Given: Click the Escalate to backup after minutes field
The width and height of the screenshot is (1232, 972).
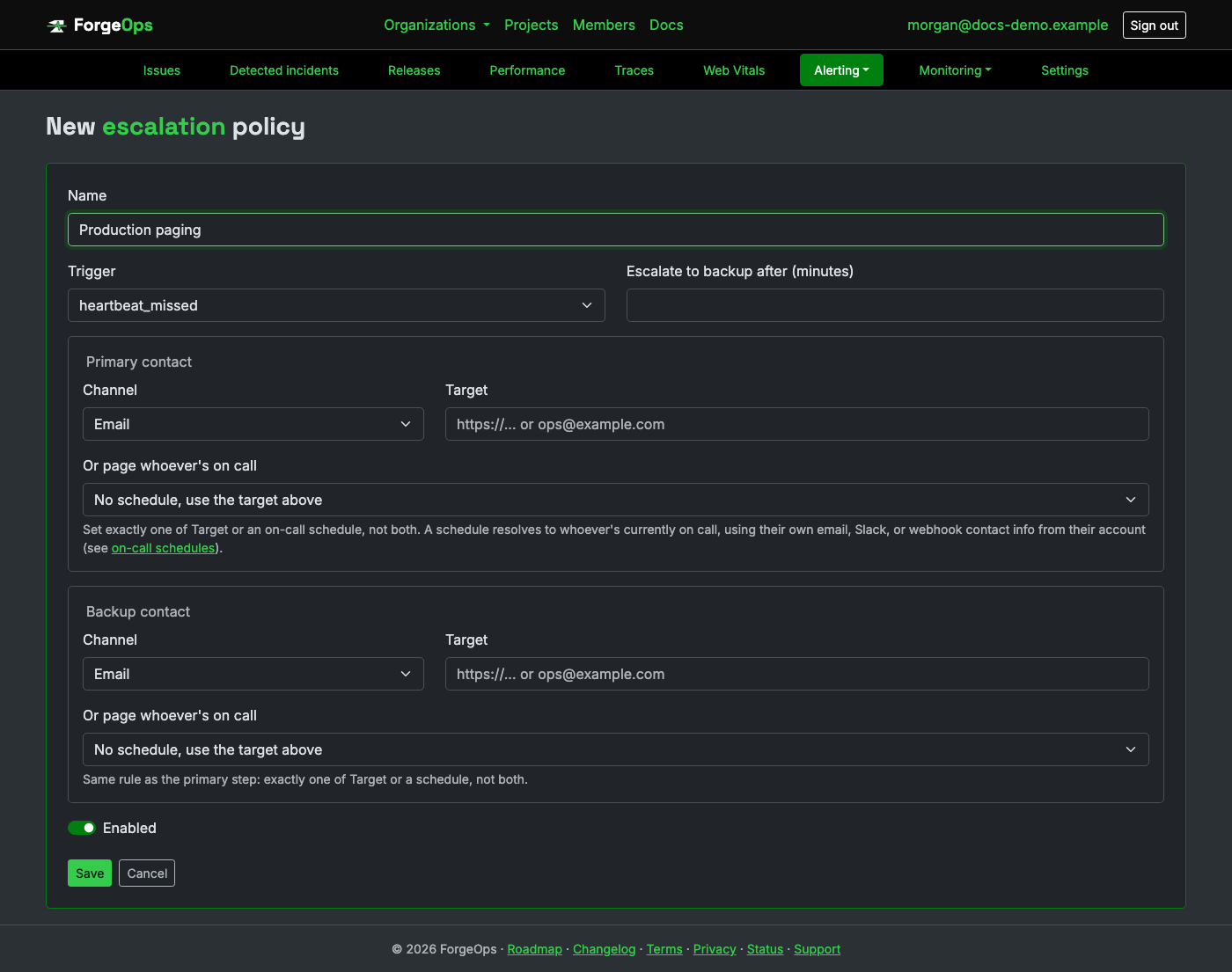Looking at the screenshot, I should [x=895, y=305].
